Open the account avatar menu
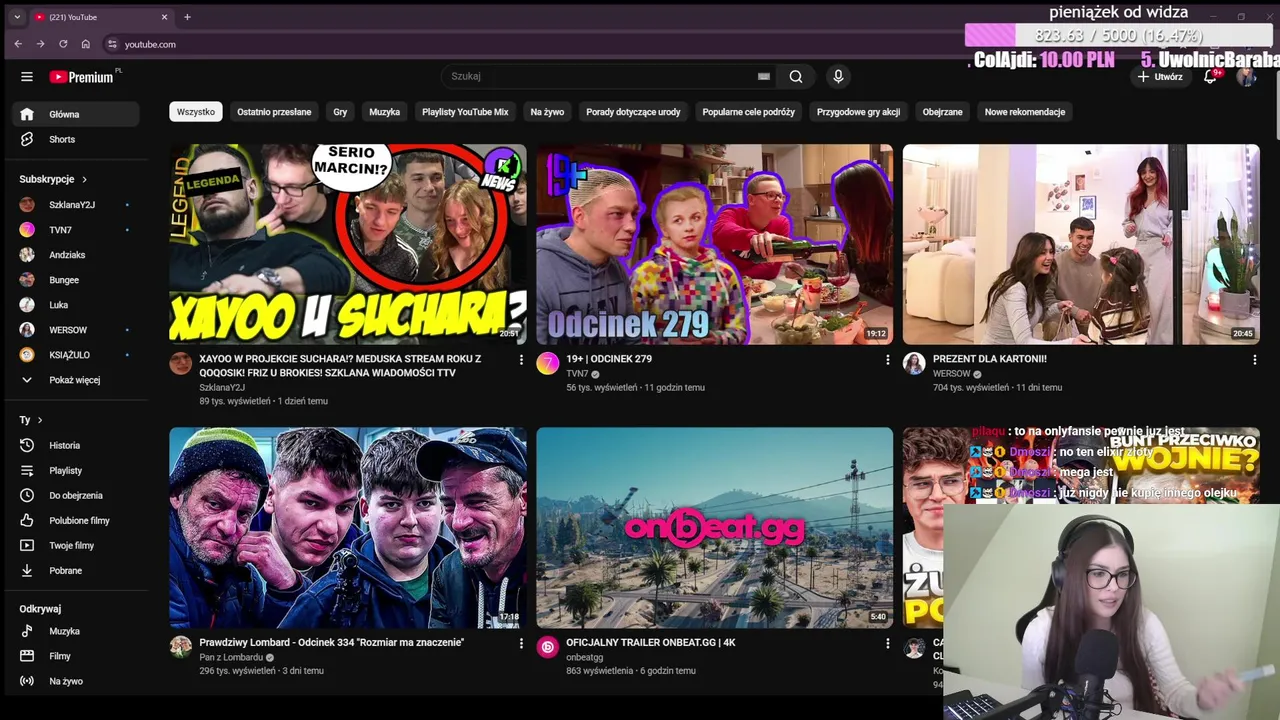The image size is (1280, 720). [x=1246, y=76]
